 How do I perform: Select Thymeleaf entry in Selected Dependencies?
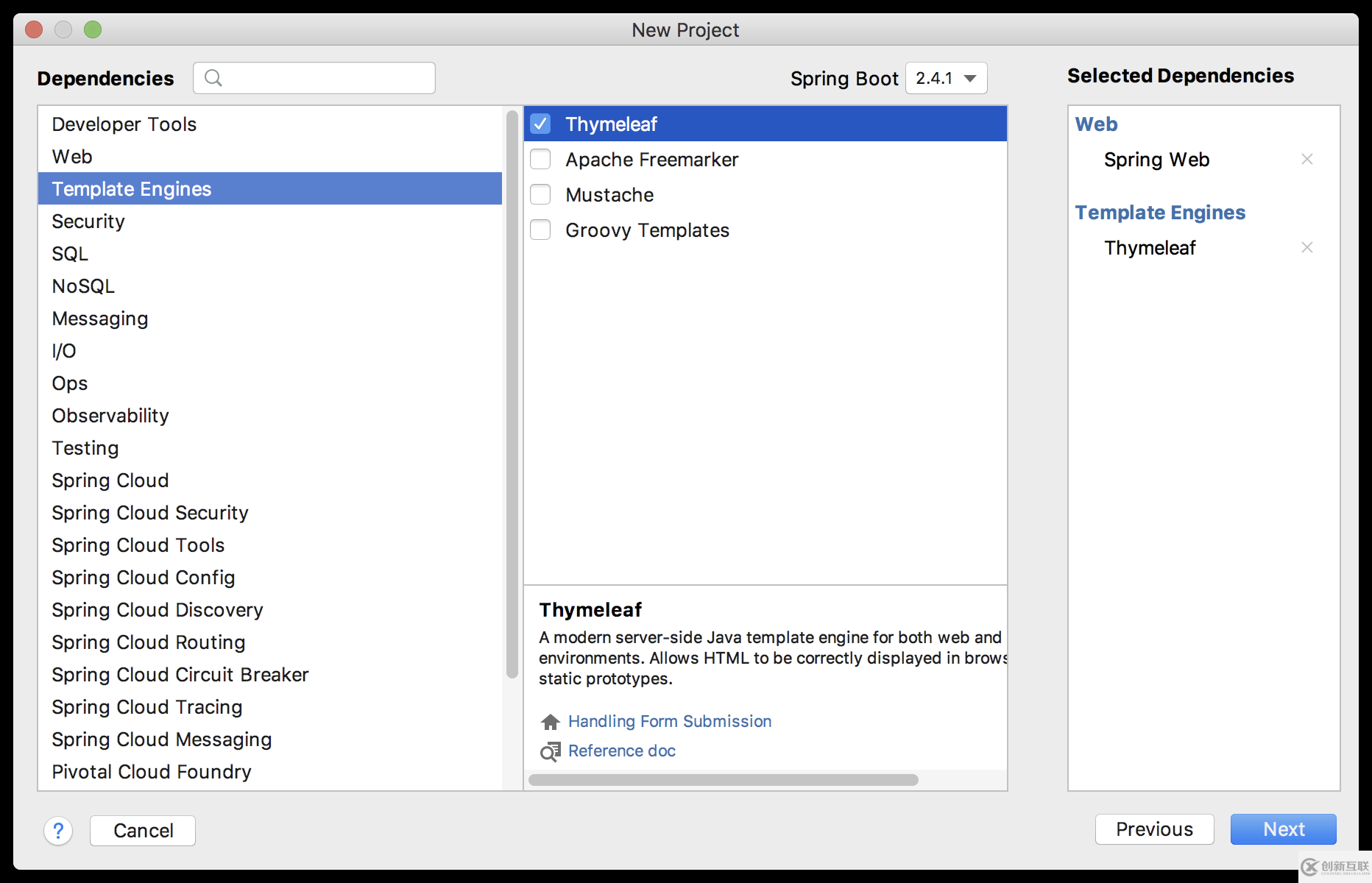[x=1150, y=248]
